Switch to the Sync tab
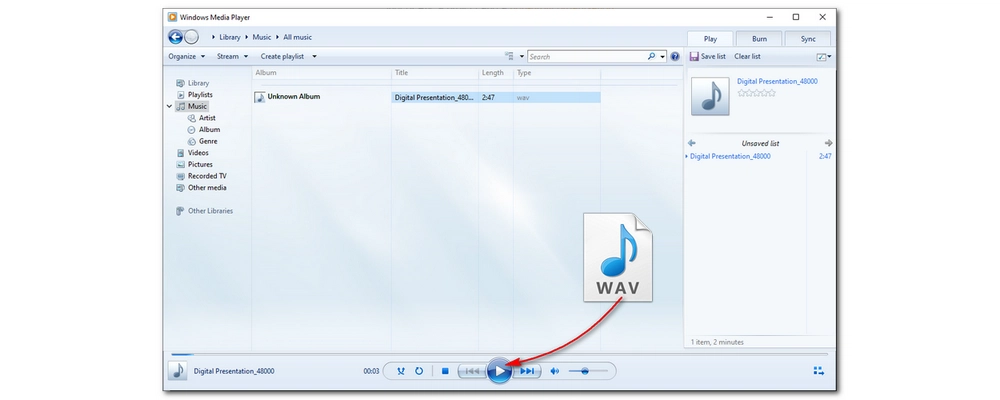The width and height of the screenshot is (1000, 400). (808, 38)
